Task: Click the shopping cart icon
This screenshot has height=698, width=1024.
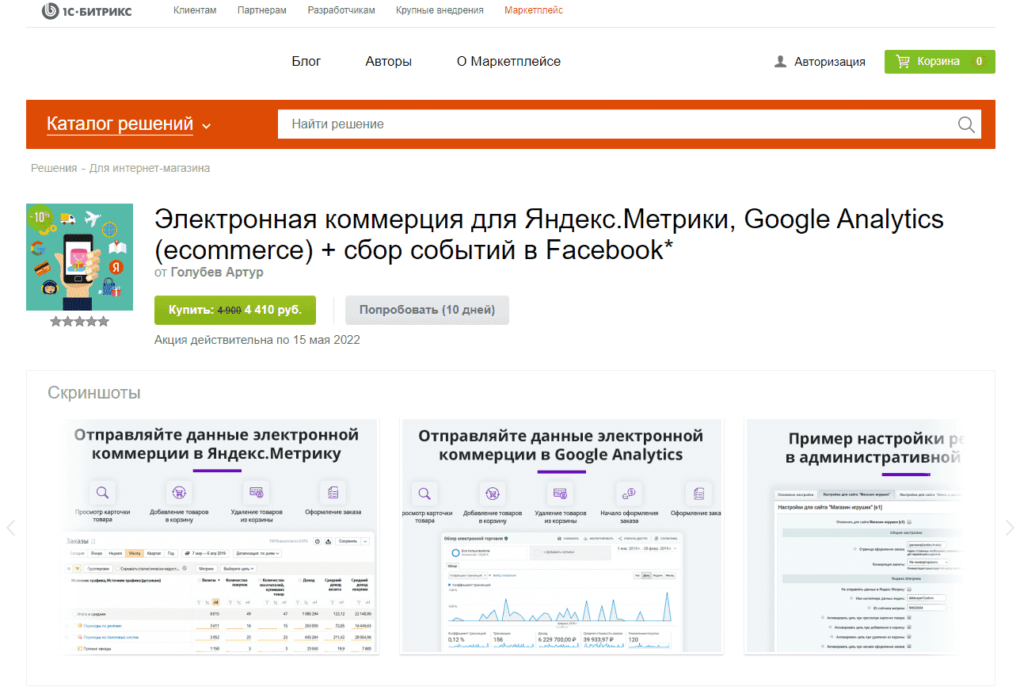Action: [903, 61]
